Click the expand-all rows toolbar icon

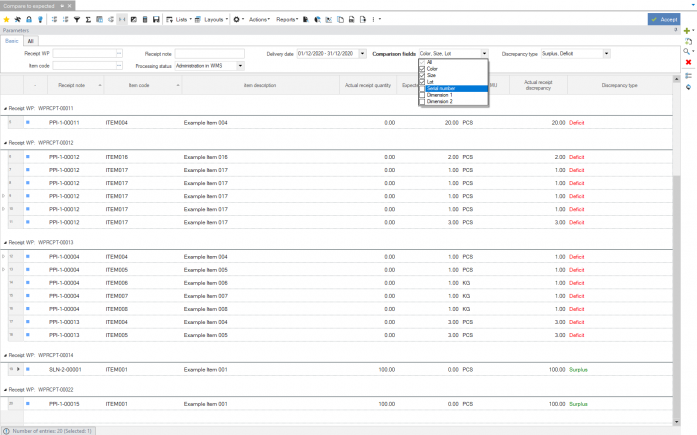point(54,20)
